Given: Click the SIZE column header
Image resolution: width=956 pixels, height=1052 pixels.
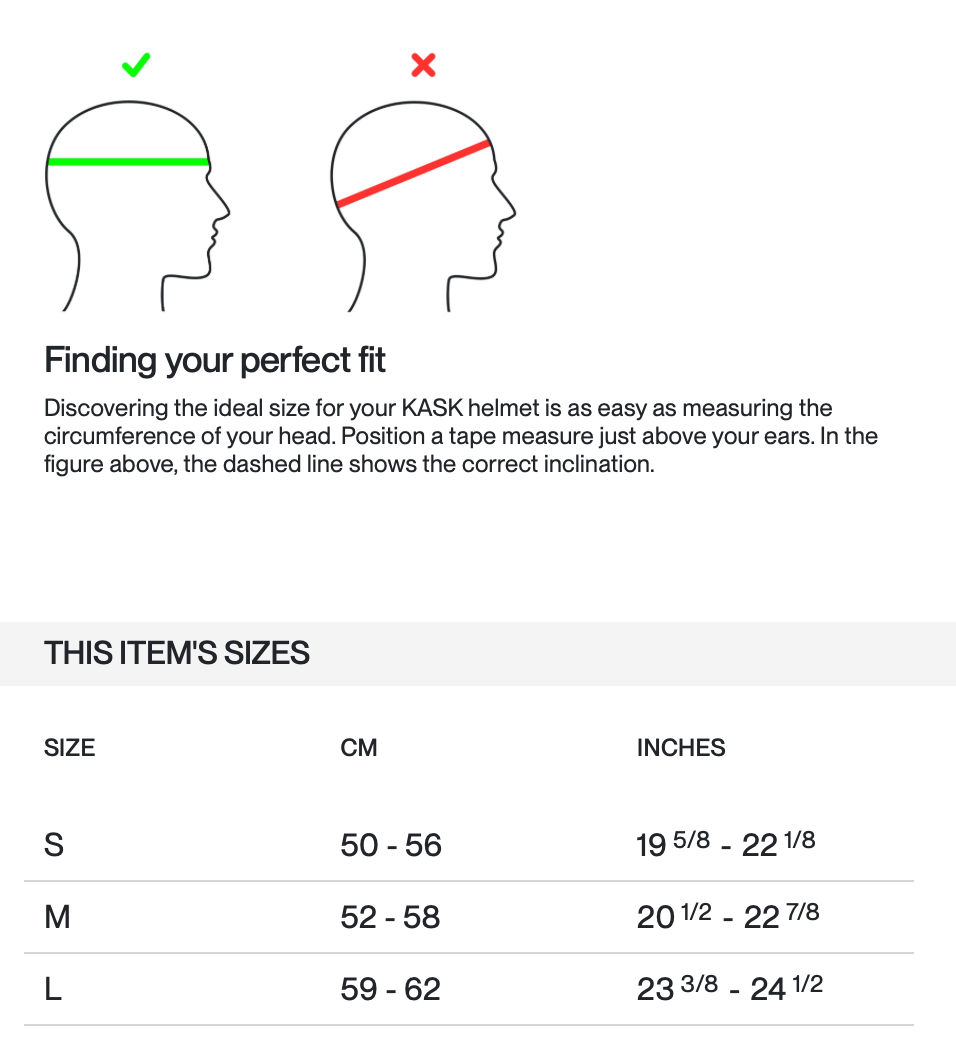Looking at the screenshot, I should pyautogui.click(x=69, y=747).
